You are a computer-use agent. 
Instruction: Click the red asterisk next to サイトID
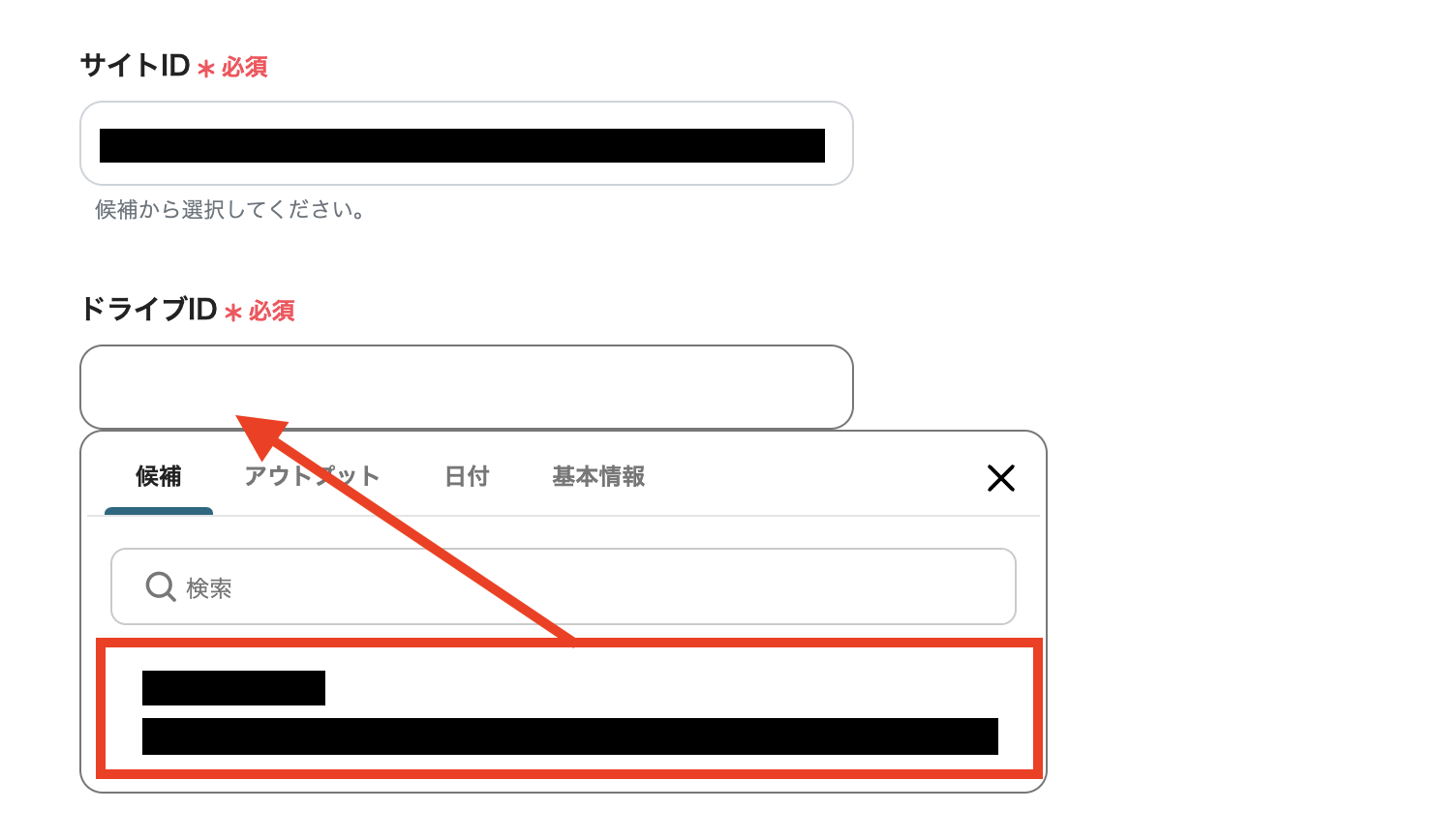[205, 69]
